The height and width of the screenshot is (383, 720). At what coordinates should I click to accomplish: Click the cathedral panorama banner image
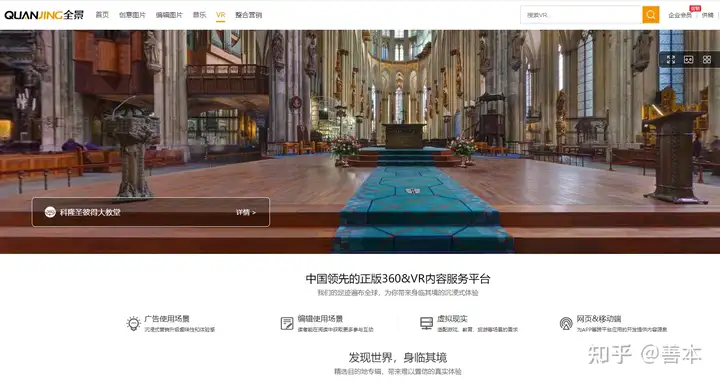tap(360, 141)
